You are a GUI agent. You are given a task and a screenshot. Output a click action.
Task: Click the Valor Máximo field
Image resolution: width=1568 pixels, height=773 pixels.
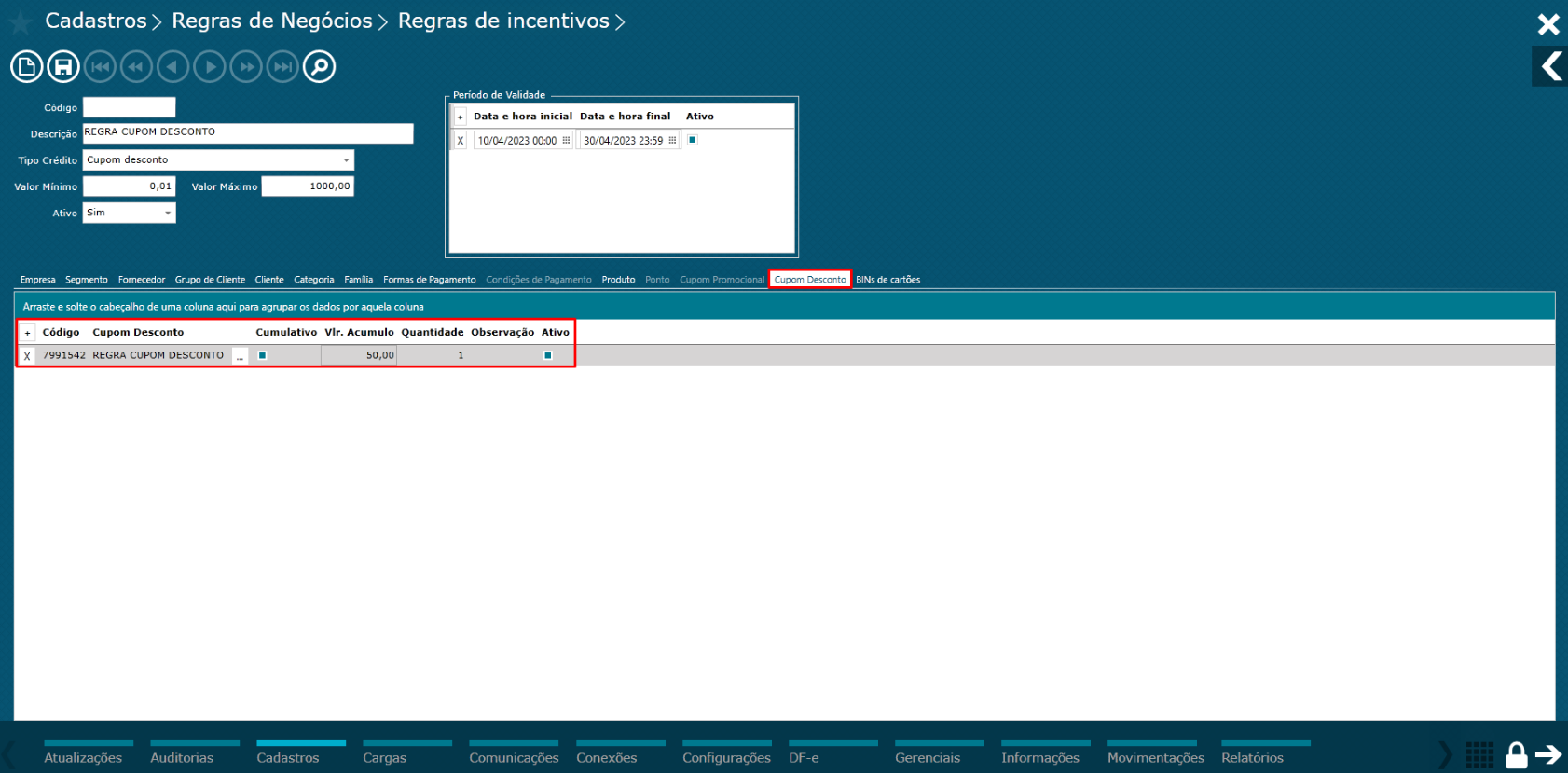tap(308, 186)
